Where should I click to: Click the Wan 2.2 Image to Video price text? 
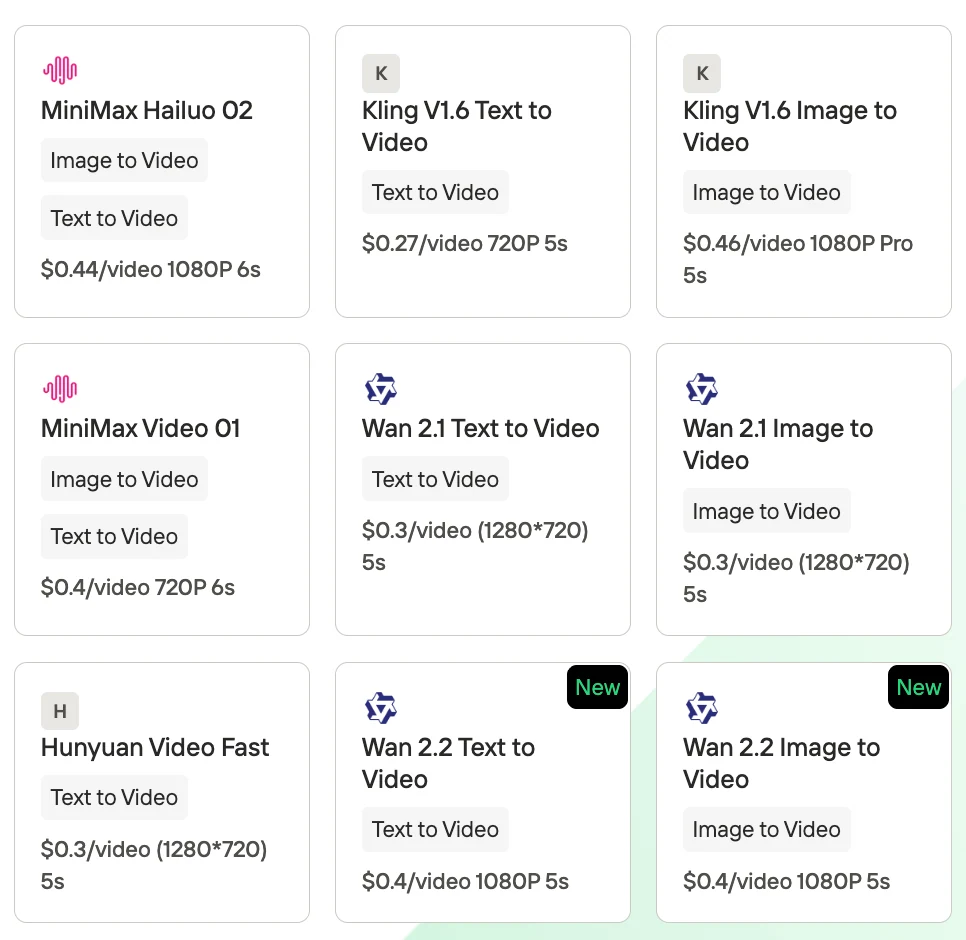[x=786, y=881]
